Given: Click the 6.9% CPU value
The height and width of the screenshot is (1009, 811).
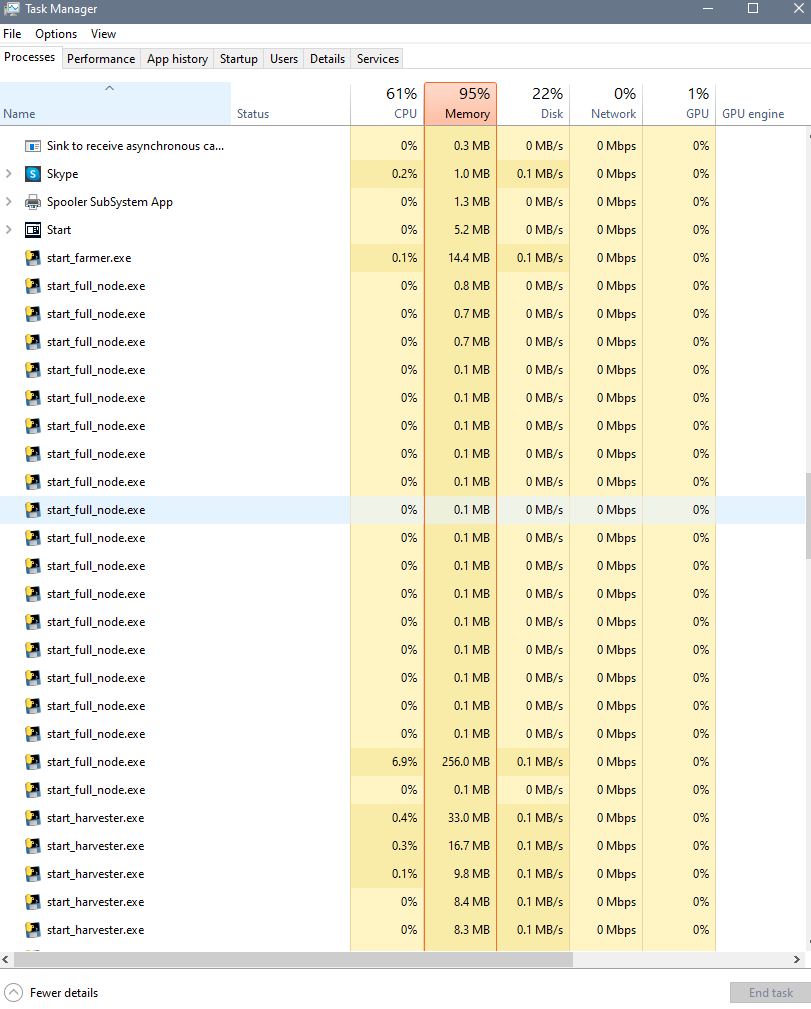Looking at the screenshot, I should coord(404,762).
